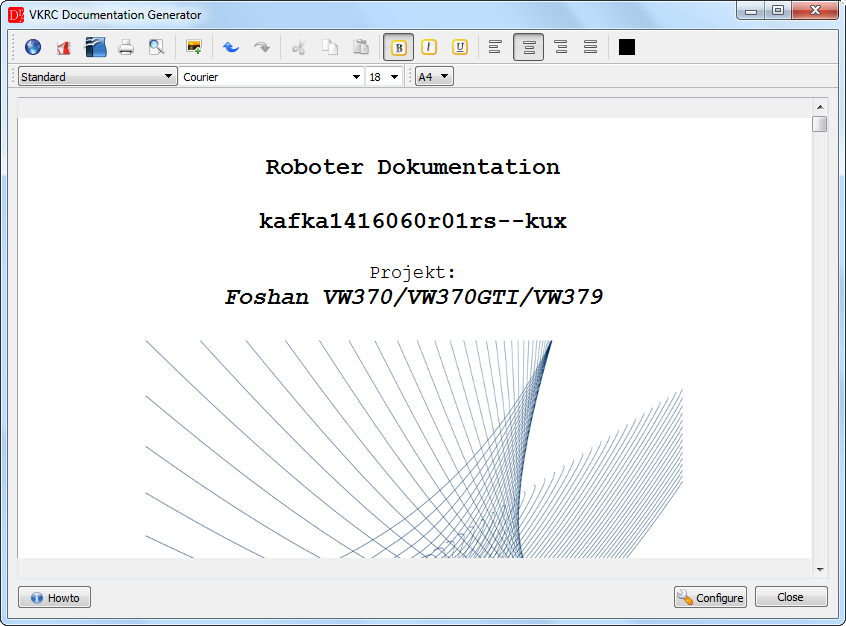Open the A4 page size dropdown
The width and height of the screenshot is (846, 626).
tap(434, 77)
